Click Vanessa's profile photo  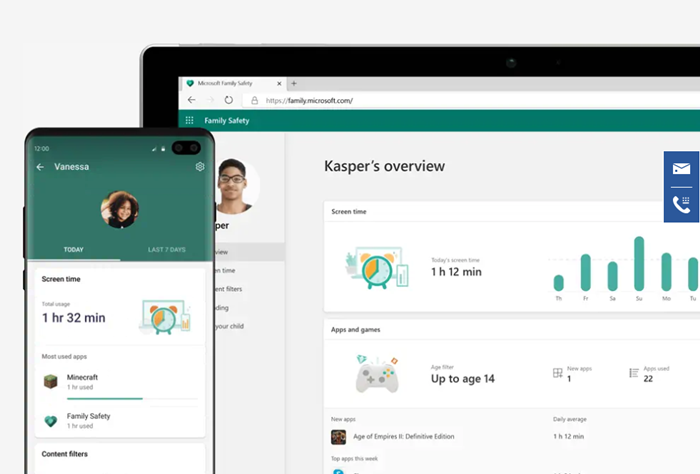[x=120, y=210]
